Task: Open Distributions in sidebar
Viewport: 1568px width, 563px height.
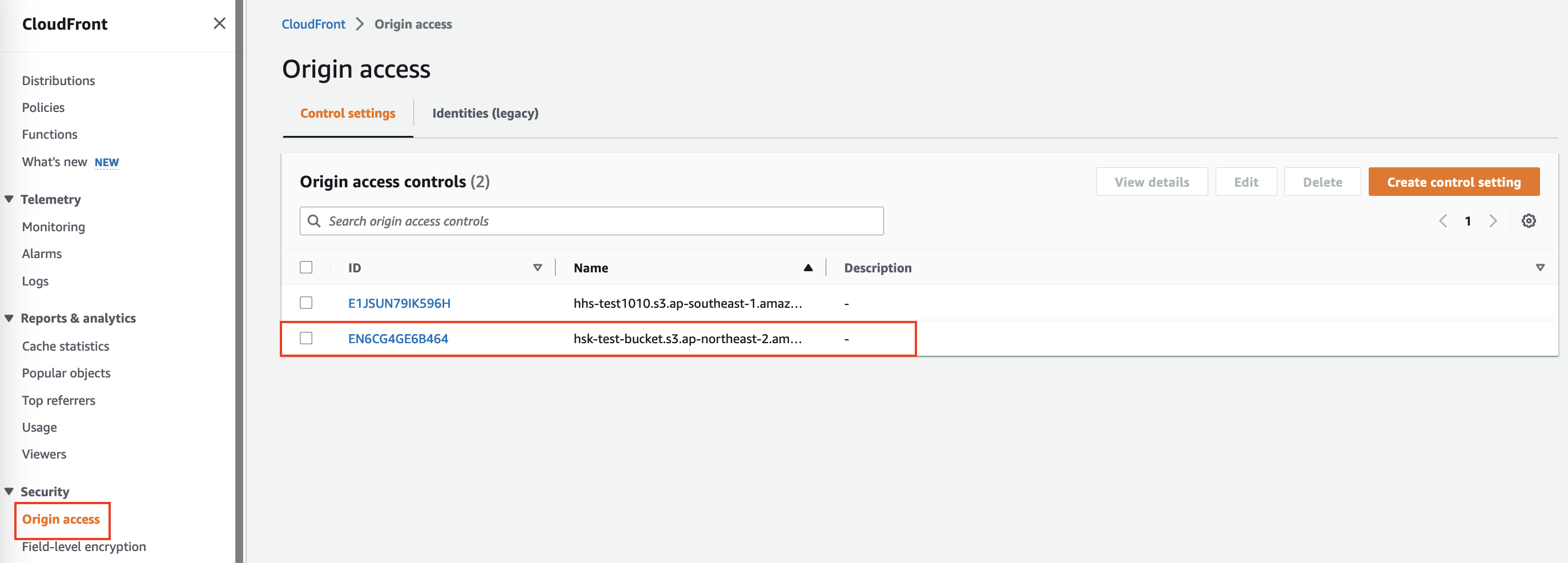Action: coord(58,81)
